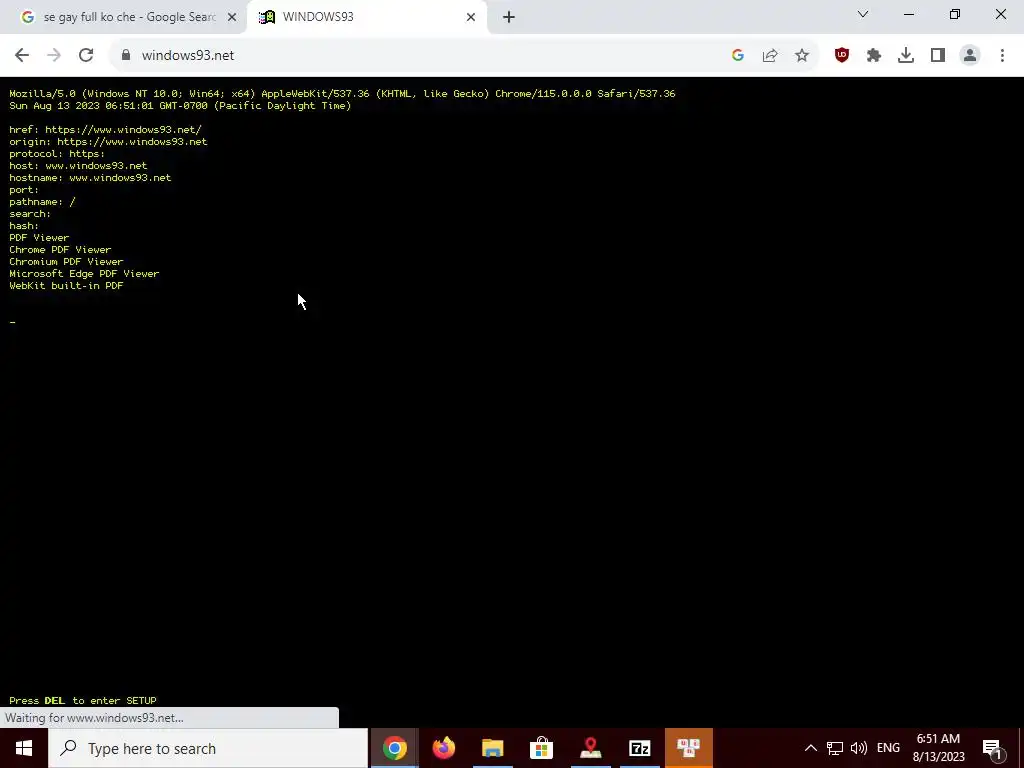The height and width of the screenshot is (768, 1024).
Task: Open the Extensions puzzle menu
Action: tap(874, 56)
